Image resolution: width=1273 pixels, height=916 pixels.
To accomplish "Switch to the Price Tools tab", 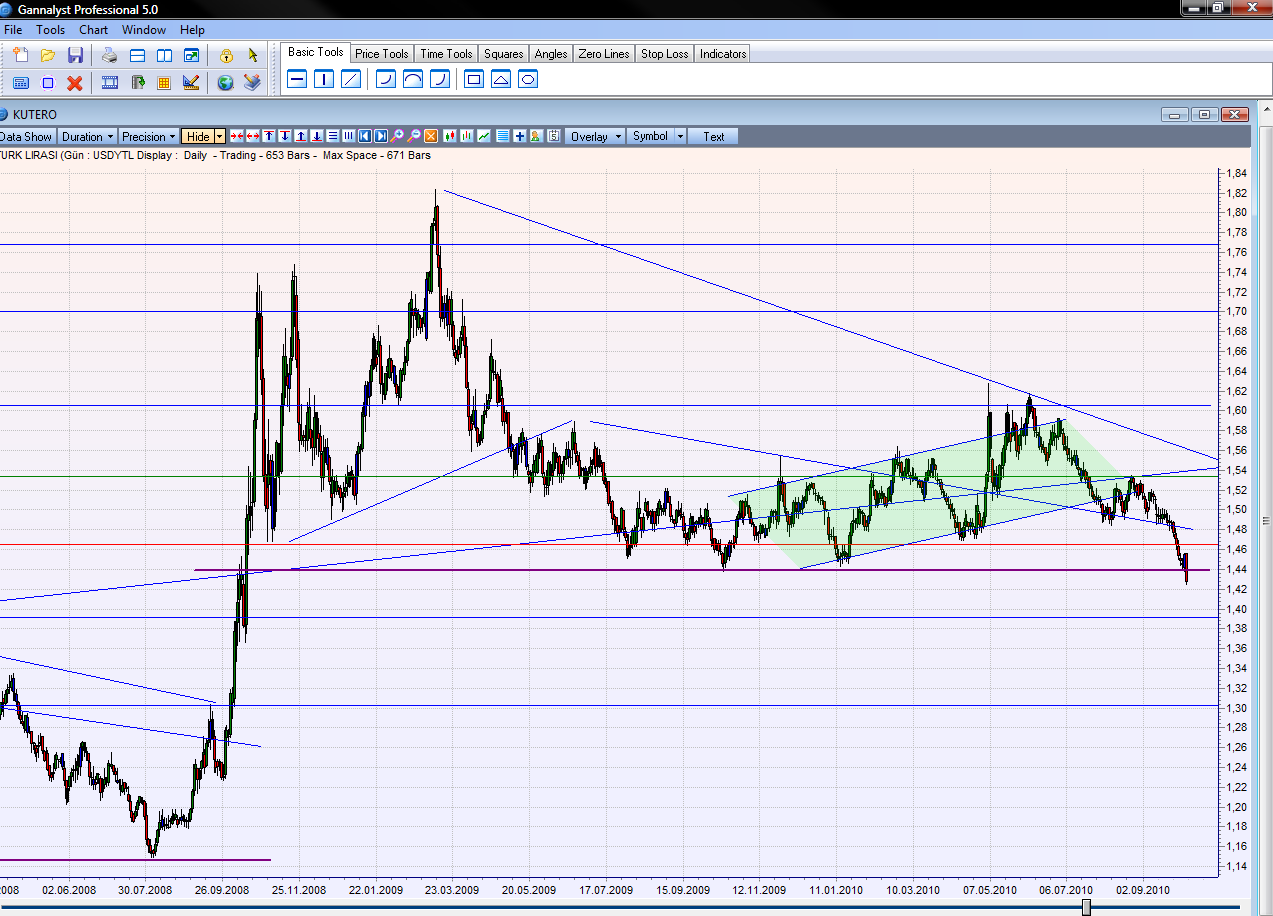I will [381, 54].
